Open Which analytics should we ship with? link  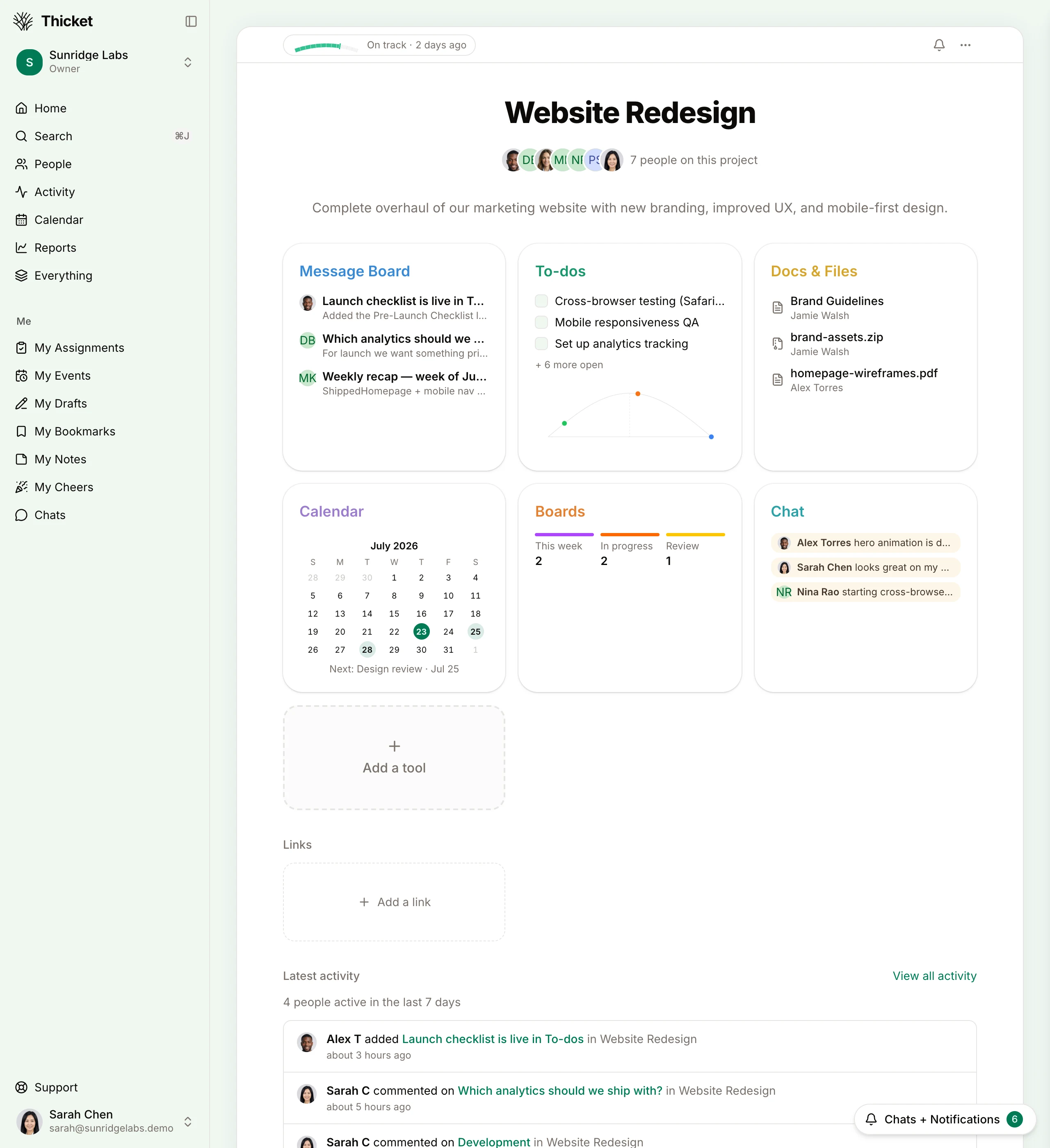click(x=560, y=1091)
